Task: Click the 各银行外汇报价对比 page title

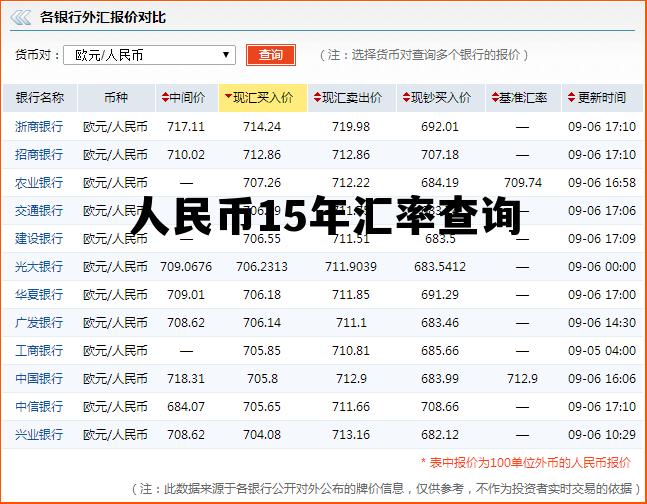Action: pyautogui.click(x=103, y=17)
